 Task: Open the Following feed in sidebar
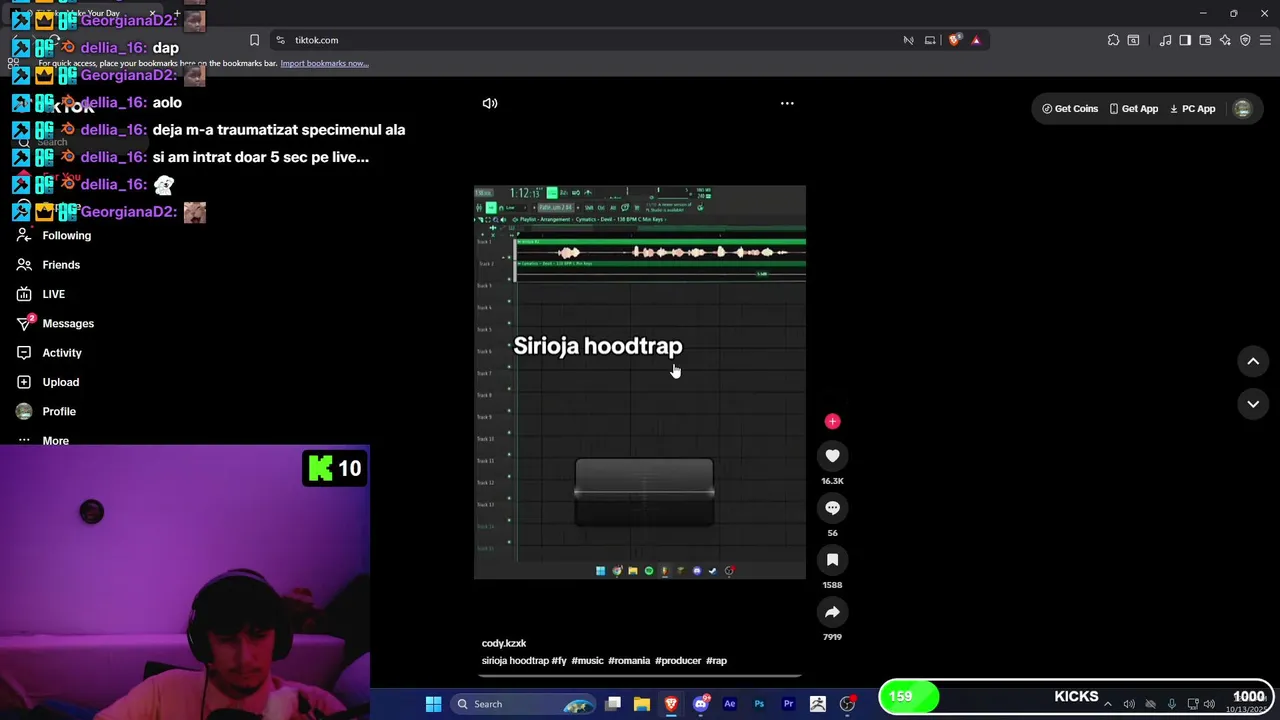(x=54, y=235)
